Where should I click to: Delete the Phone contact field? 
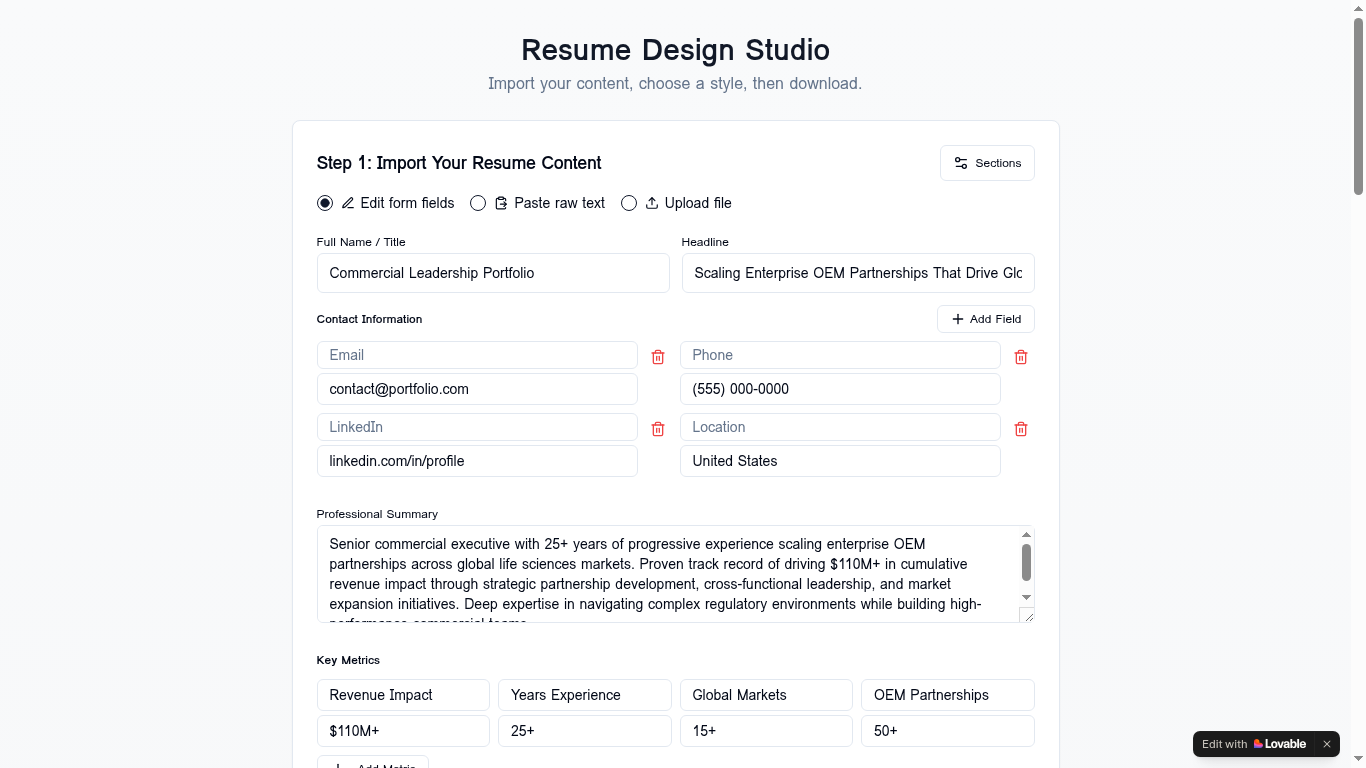[1021, 357]
